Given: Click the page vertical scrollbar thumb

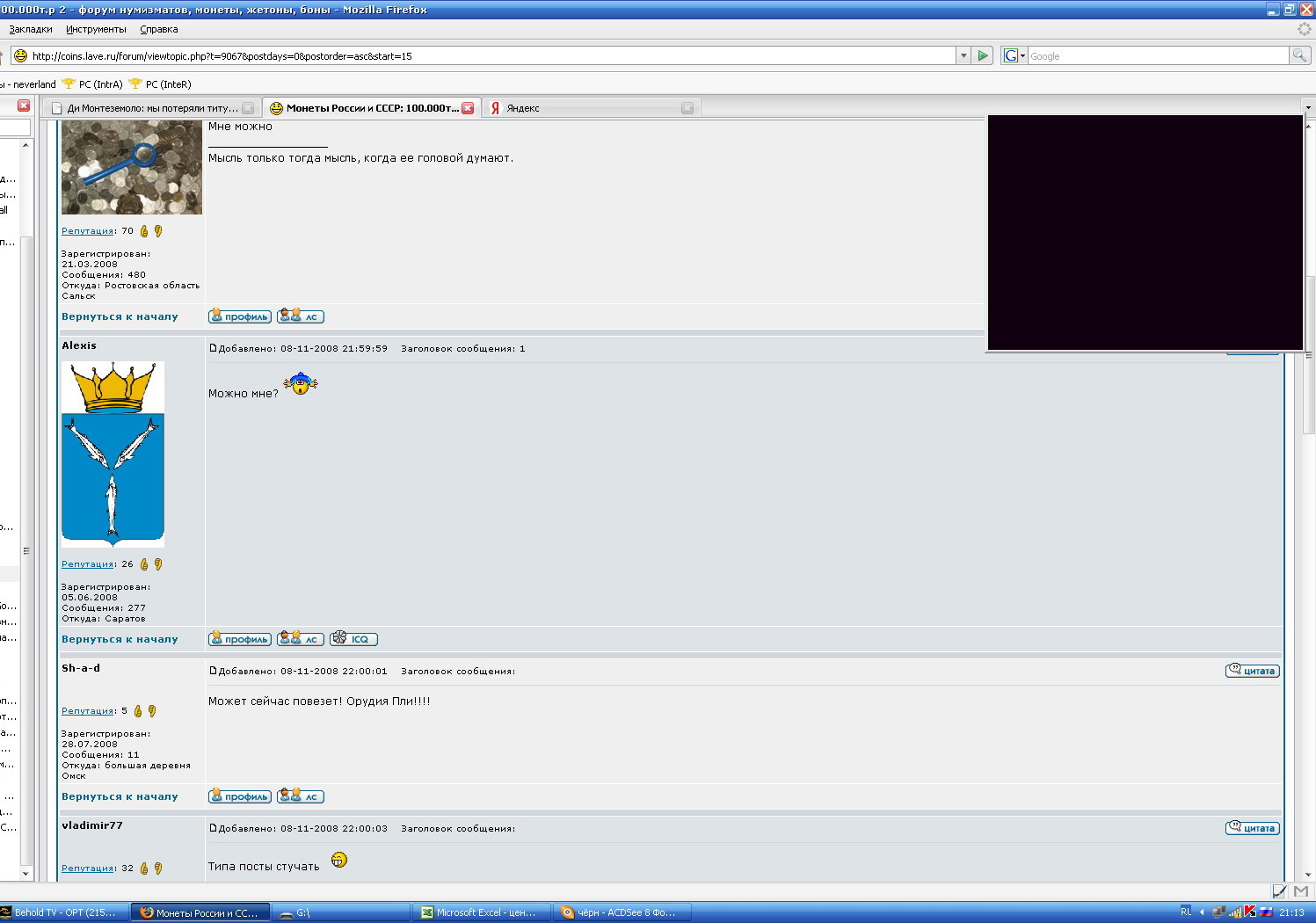Looking at the screenshot, I should pyautogui.click(x=1309, y=352).
